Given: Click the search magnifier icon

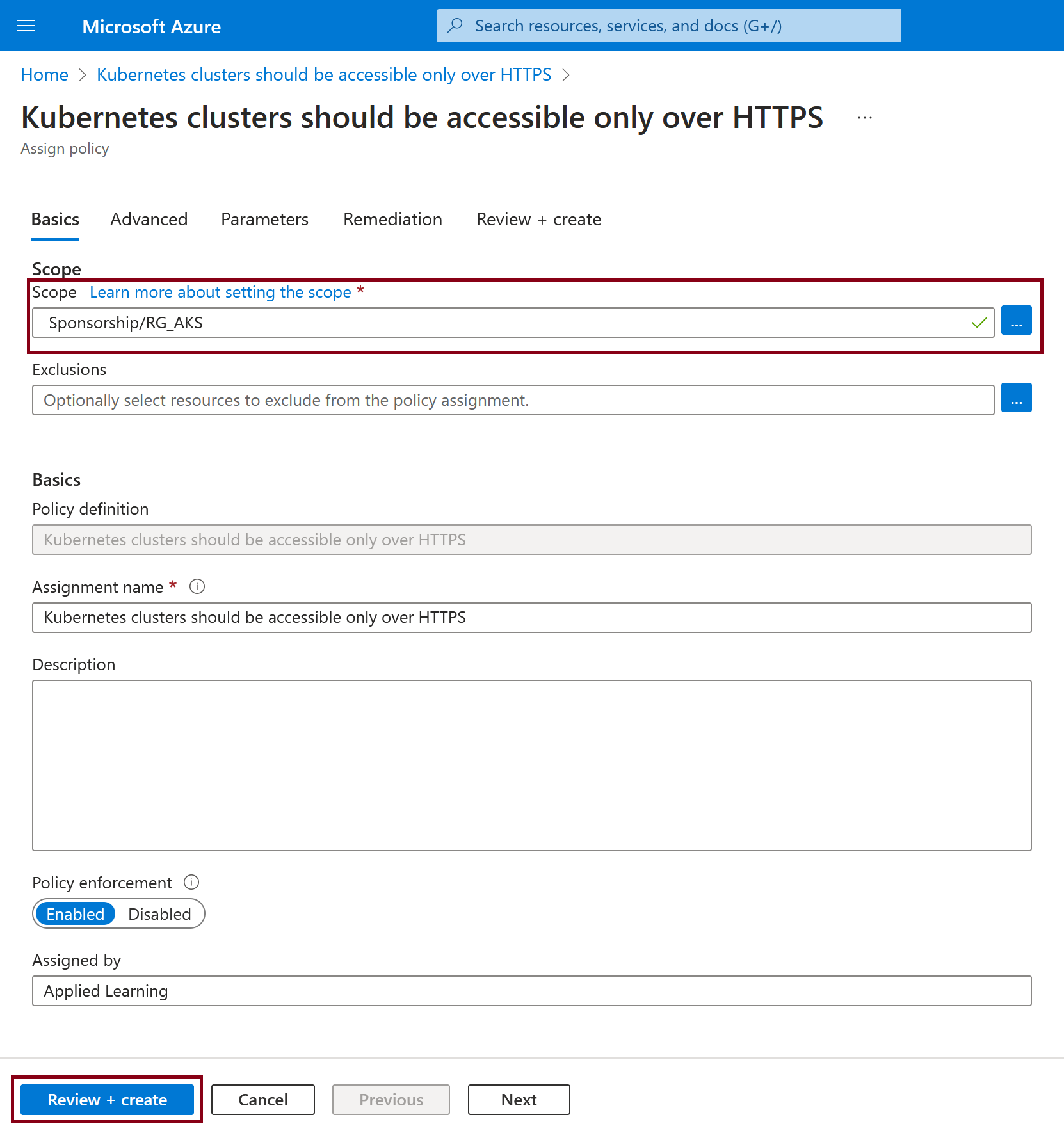Looking at the screenshot, I should coord(455,26).
